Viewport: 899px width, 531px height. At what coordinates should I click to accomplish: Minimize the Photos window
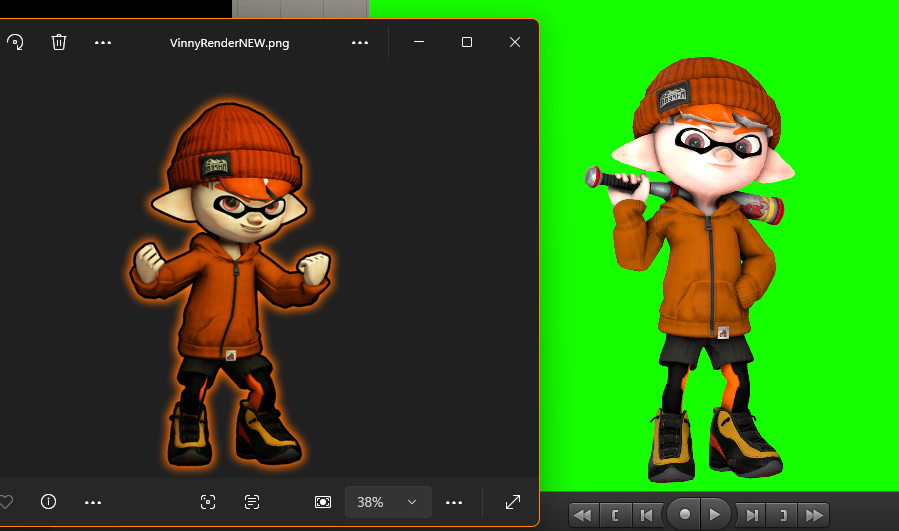tap(419, 42)
